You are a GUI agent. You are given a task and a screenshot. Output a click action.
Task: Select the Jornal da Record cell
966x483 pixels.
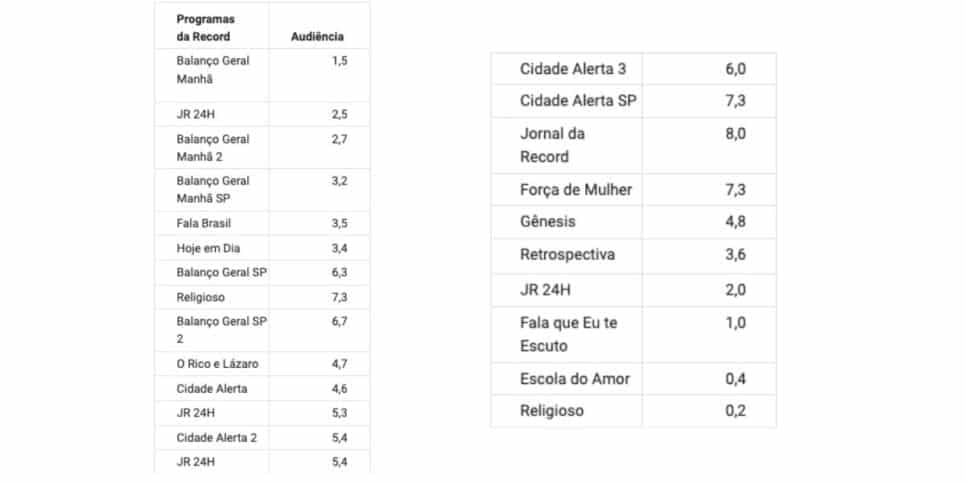tap(567, 145)
